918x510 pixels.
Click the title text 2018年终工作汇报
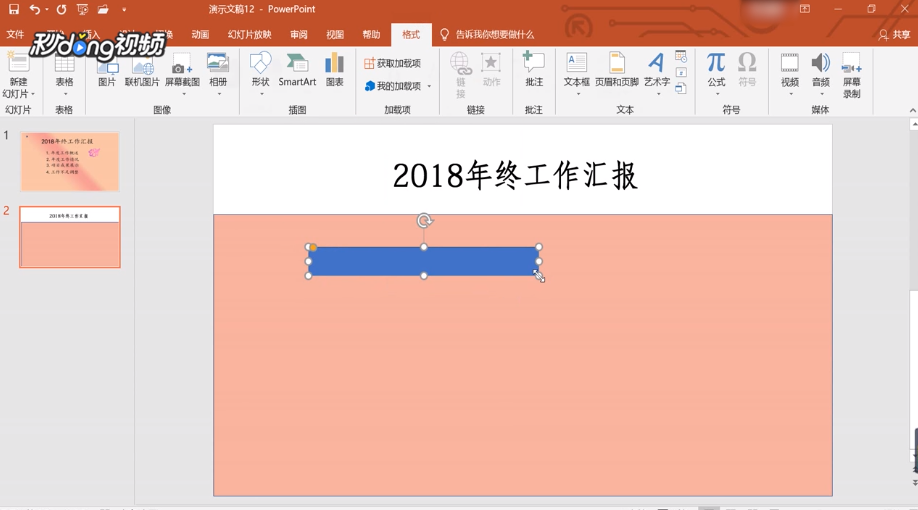pos(515,176)
